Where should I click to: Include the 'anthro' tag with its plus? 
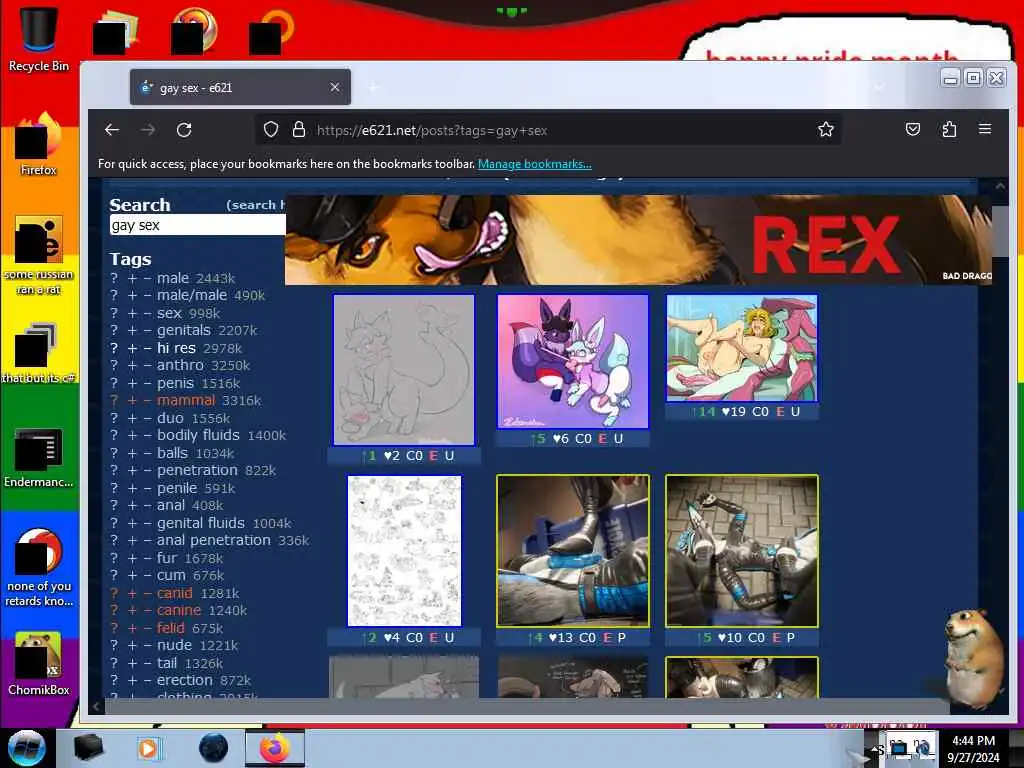[132, 366]
